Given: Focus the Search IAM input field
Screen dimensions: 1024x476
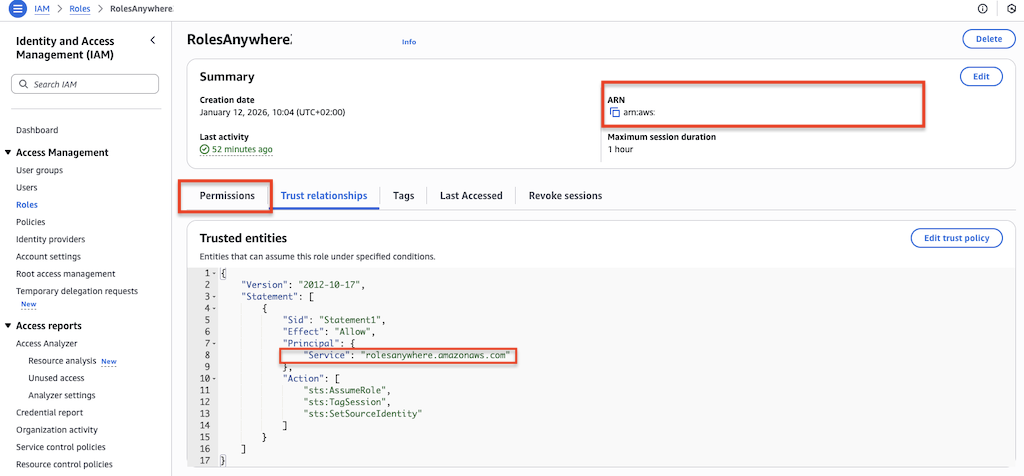Looking at the screenshot, I should [x=92, y=85].
